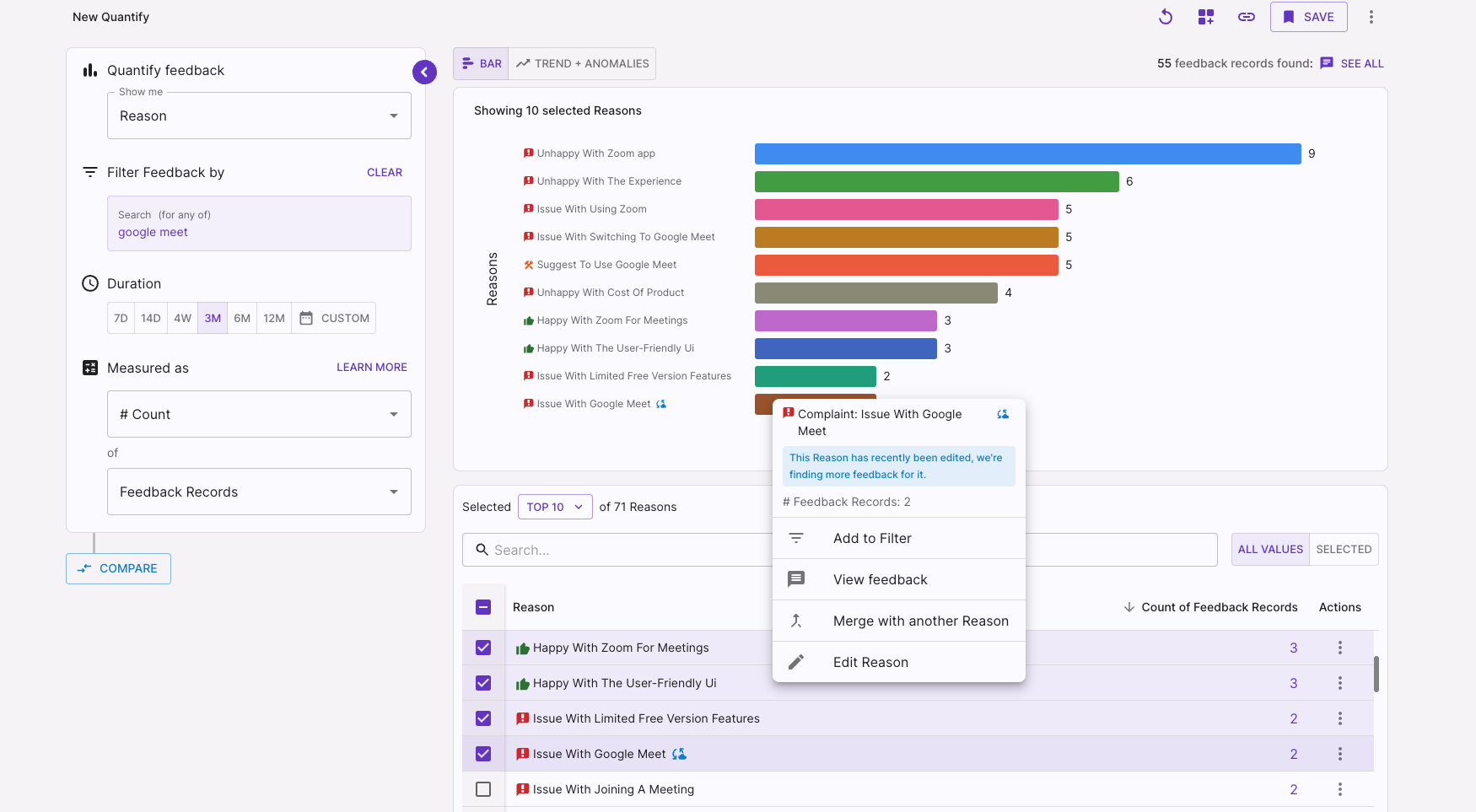This screenshot has height=812, width=1476.
Task: Toggle the select-all checkbox in Reason header
Action: [x=483, y=607]
